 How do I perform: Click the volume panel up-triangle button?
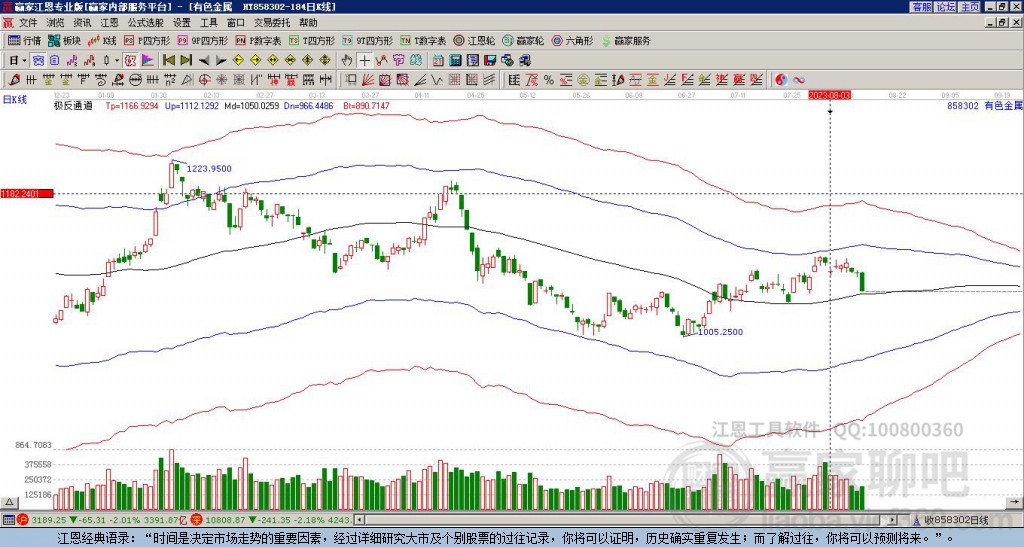[9, 502]
